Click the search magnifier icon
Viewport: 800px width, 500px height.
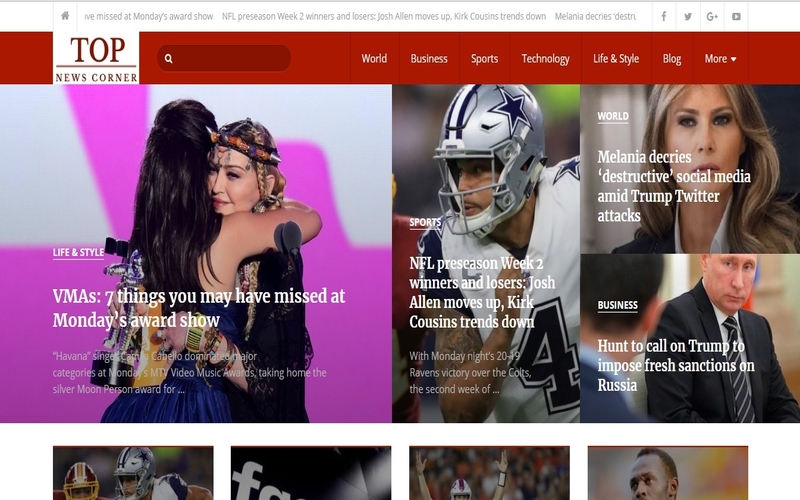[x=169, y=59]
